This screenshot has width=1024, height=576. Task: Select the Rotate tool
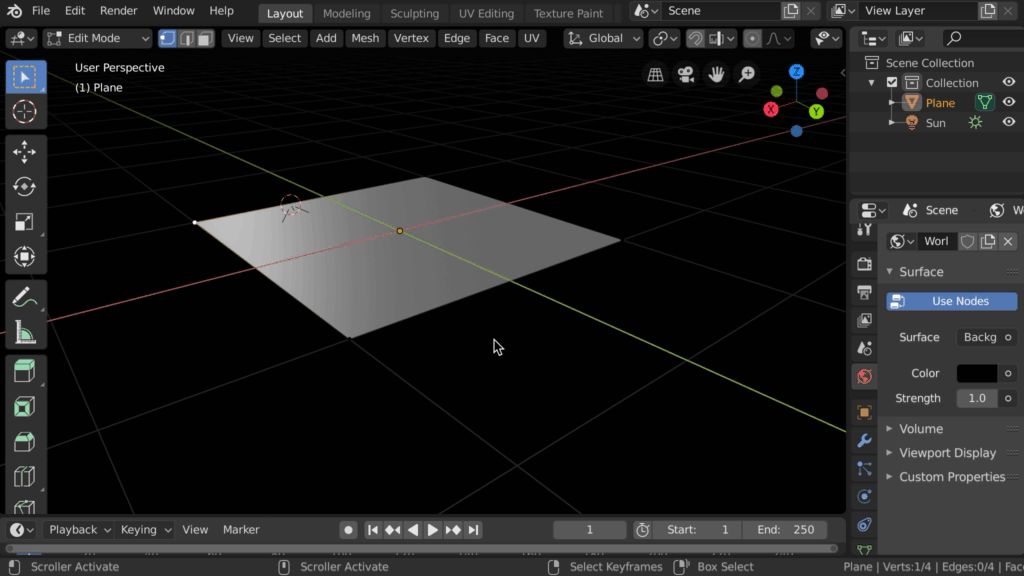[x=25, y=187]
